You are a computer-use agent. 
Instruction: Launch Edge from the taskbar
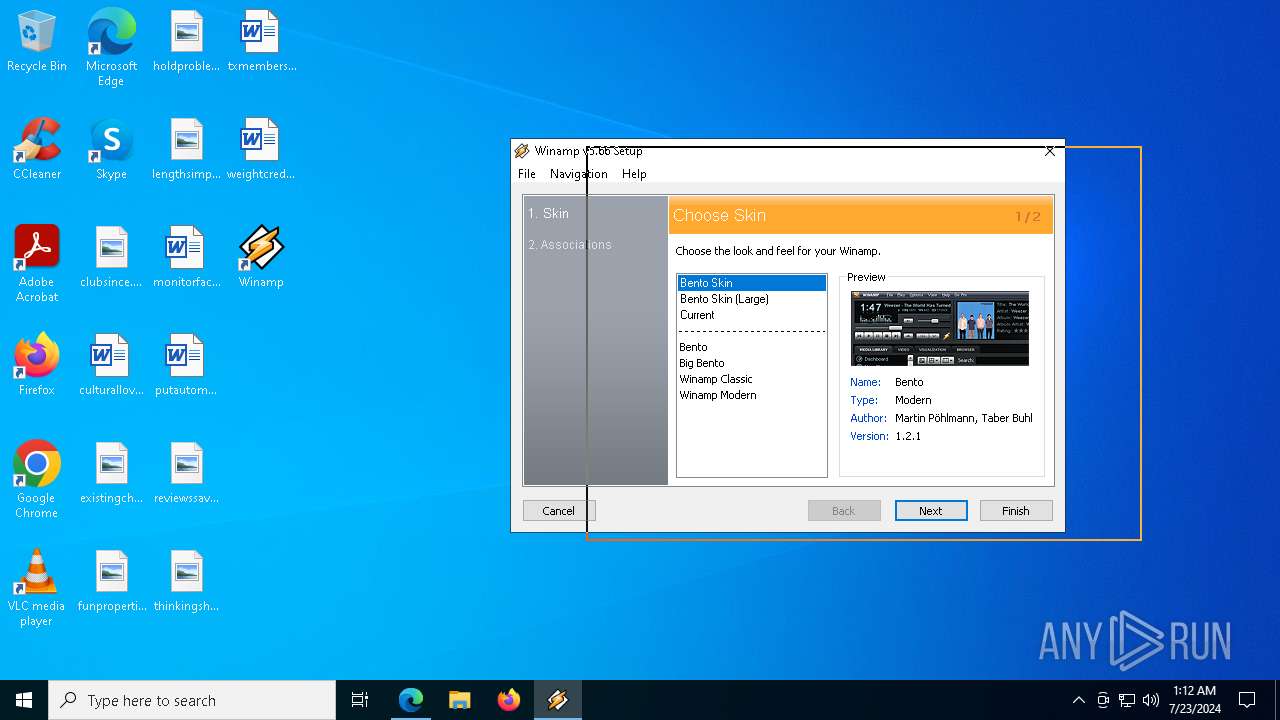(411, 700)
